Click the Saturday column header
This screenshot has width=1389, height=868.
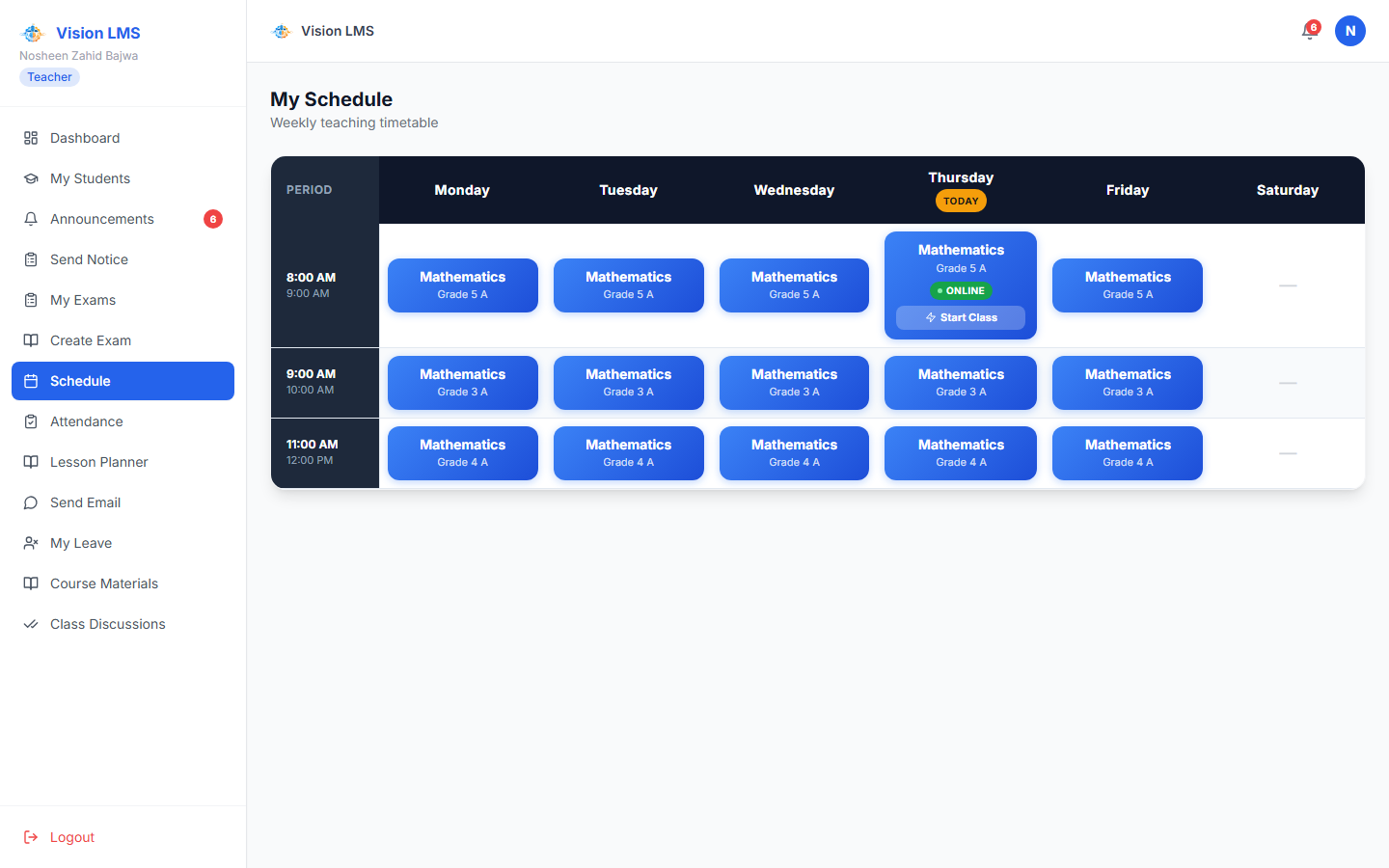point(1288,190)
